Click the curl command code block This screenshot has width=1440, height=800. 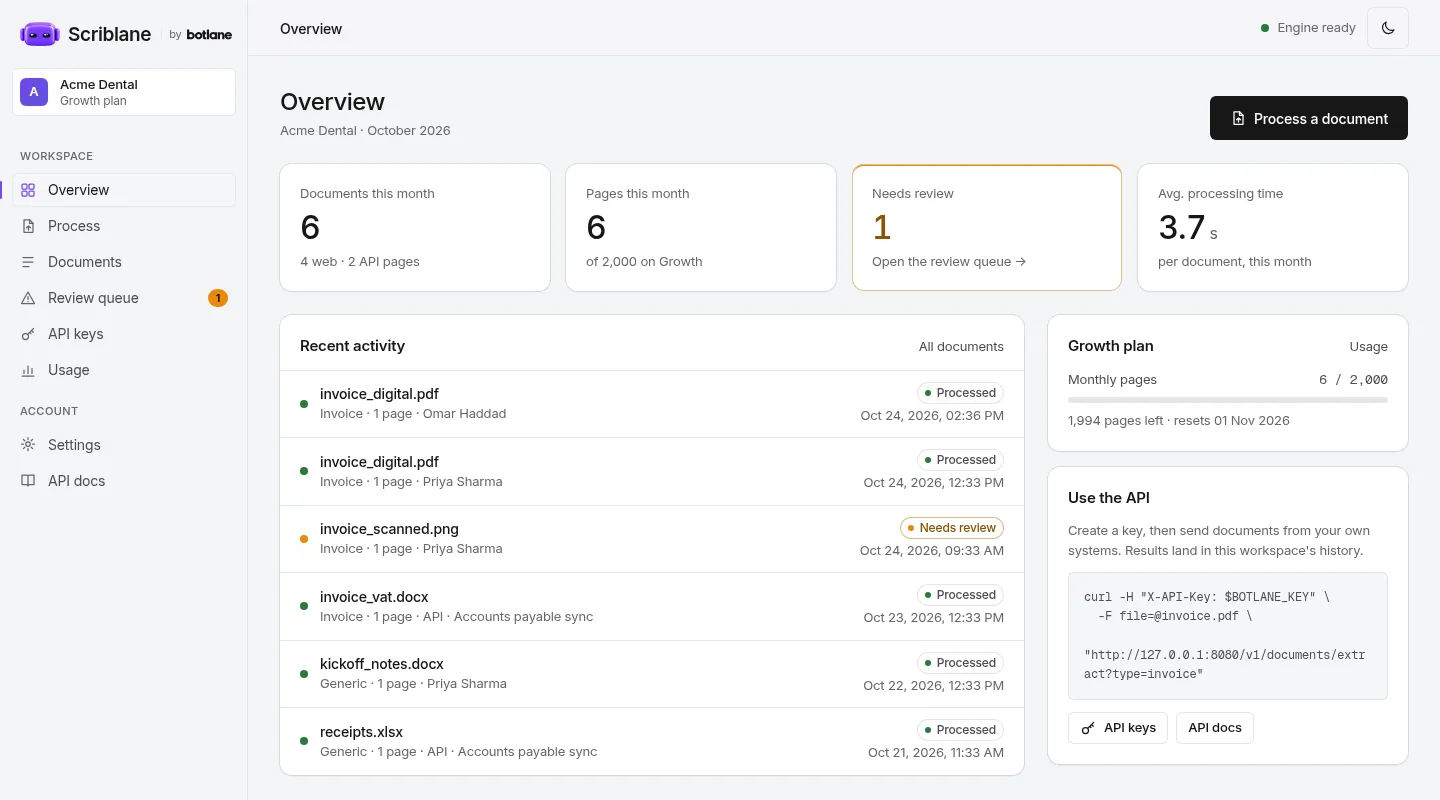click(x=1228, y=636)
